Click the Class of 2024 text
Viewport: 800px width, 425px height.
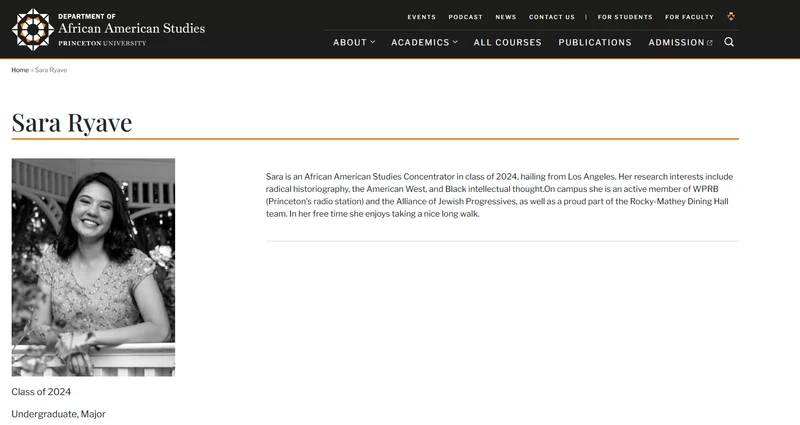(x=41, y=392)
